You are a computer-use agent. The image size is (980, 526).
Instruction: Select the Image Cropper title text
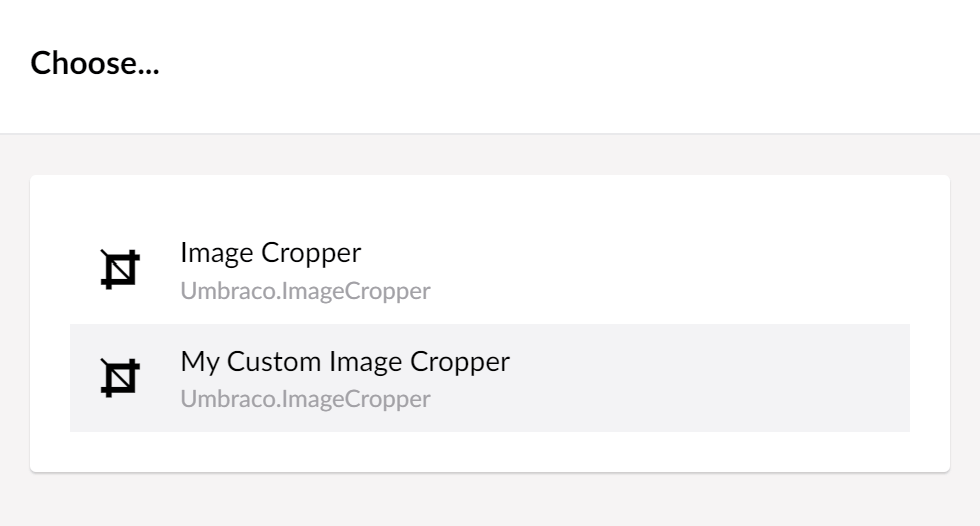coord(270,253)
